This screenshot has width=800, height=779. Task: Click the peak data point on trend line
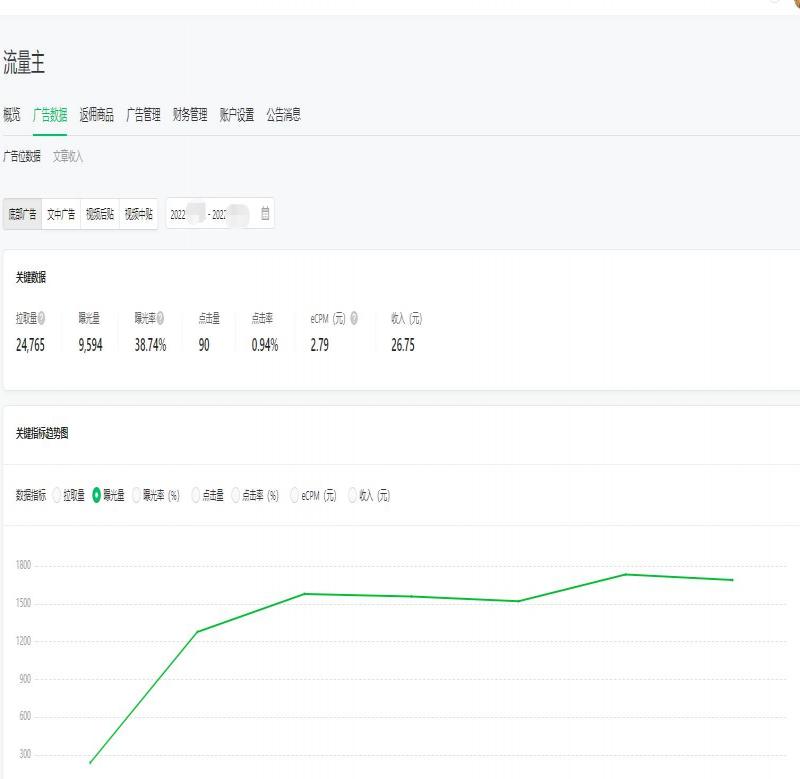(626, 575)
